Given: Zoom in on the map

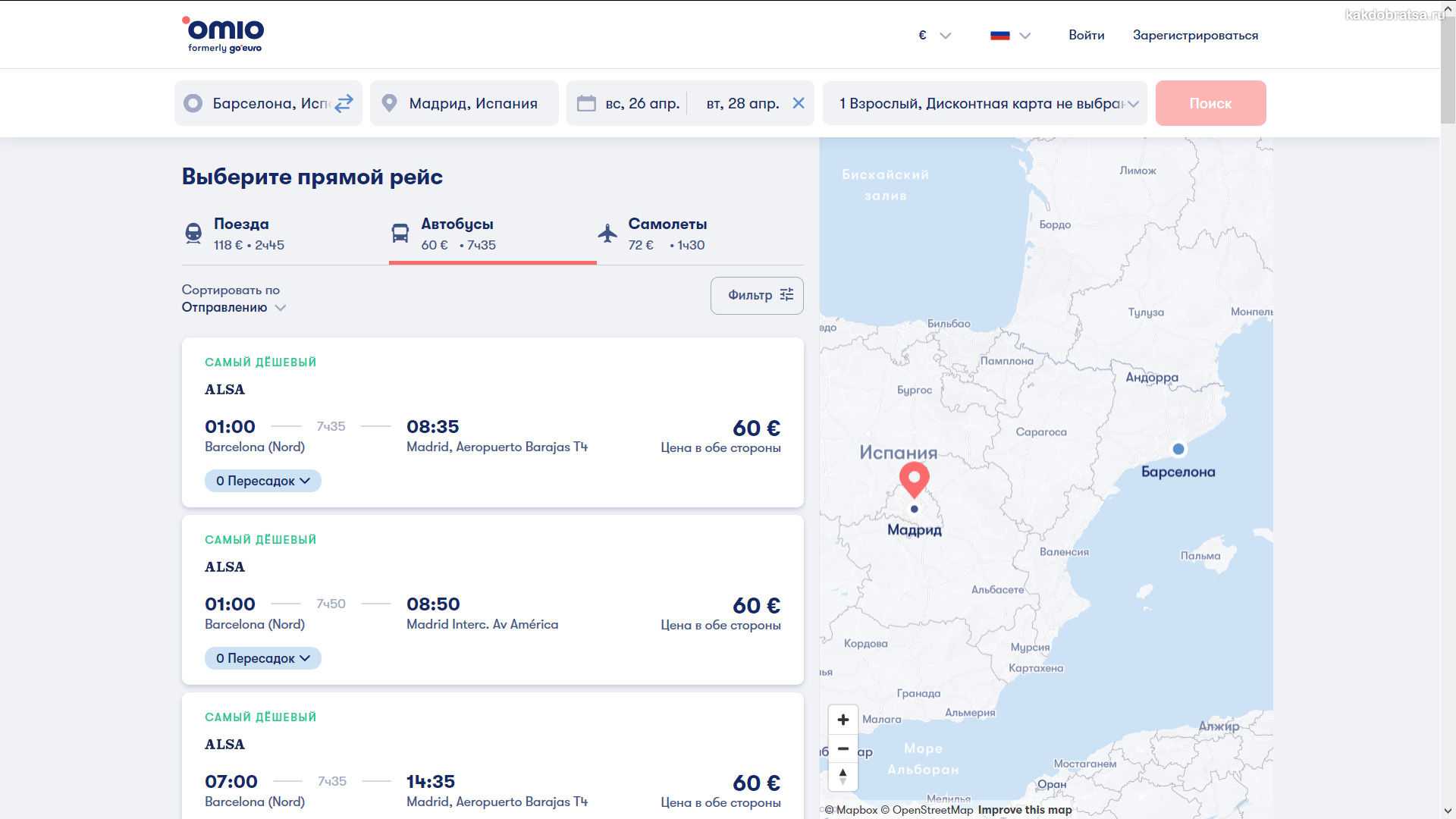Looking at the screenshot, I should 843,720.
